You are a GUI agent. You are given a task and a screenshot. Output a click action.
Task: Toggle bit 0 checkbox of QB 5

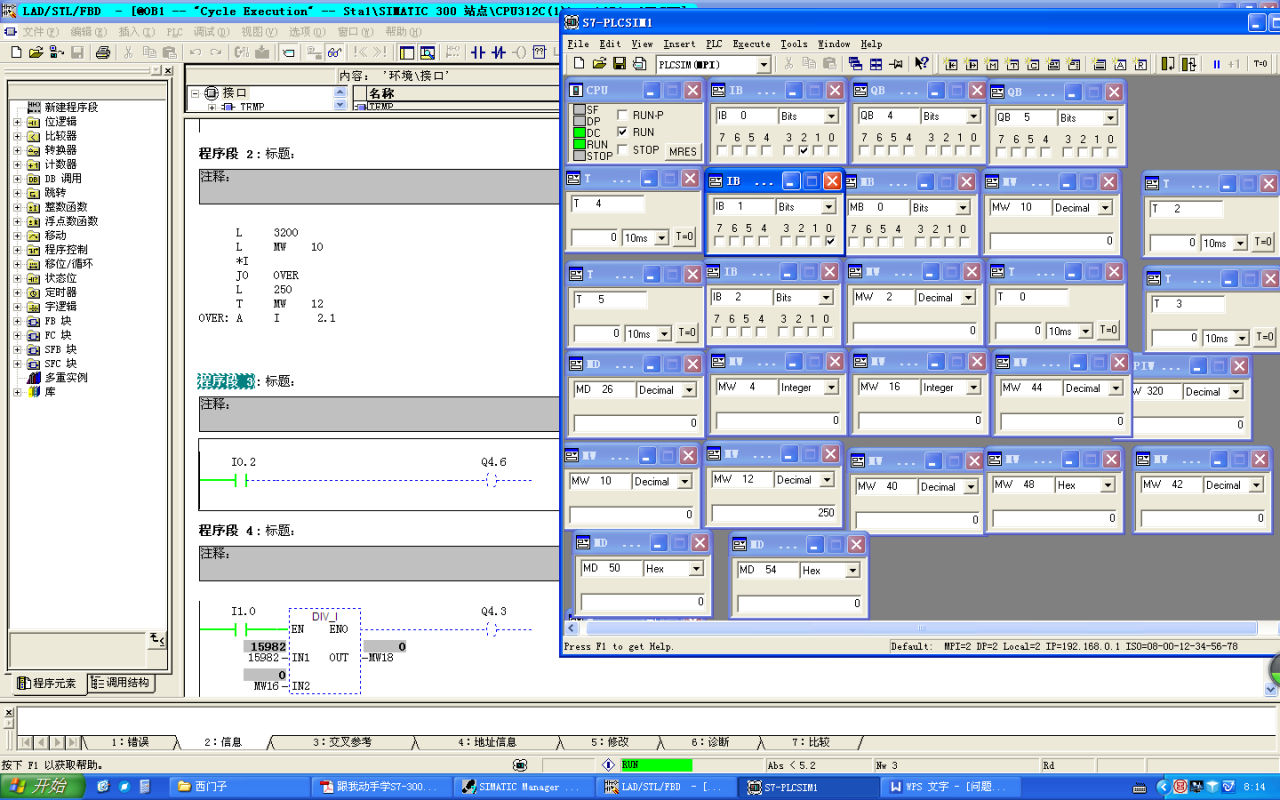point(1112,152)
